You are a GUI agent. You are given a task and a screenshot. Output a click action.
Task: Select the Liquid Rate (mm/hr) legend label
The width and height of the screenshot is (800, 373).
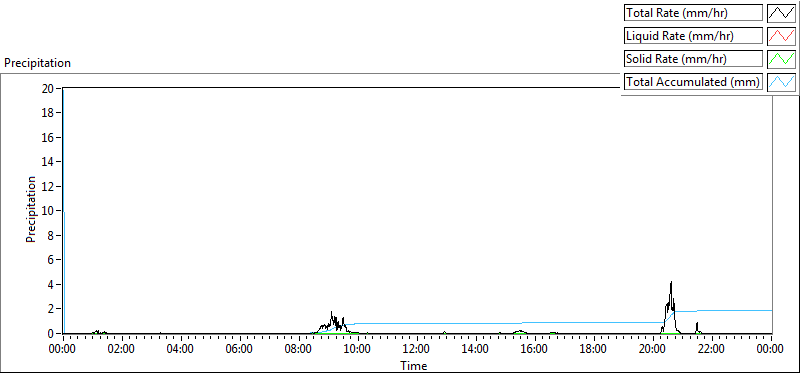(693, 36)
